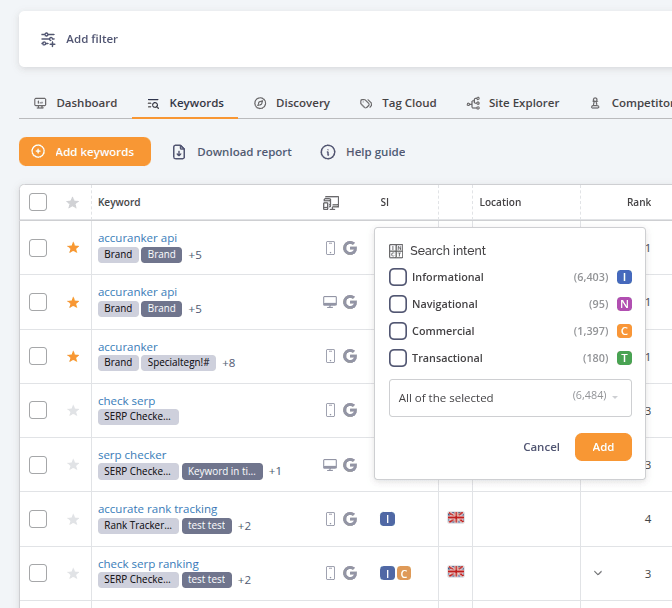Click the Search intent panel header icon
The width and height of the screenshot is (672, 608).
click(396, 251)
